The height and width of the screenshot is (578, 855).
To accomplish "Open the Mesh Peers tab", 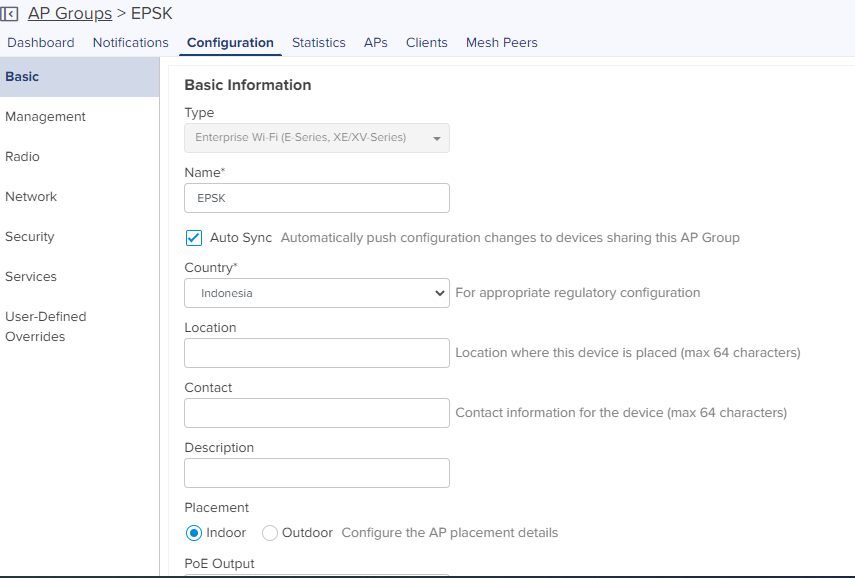I will pos(502,43).
